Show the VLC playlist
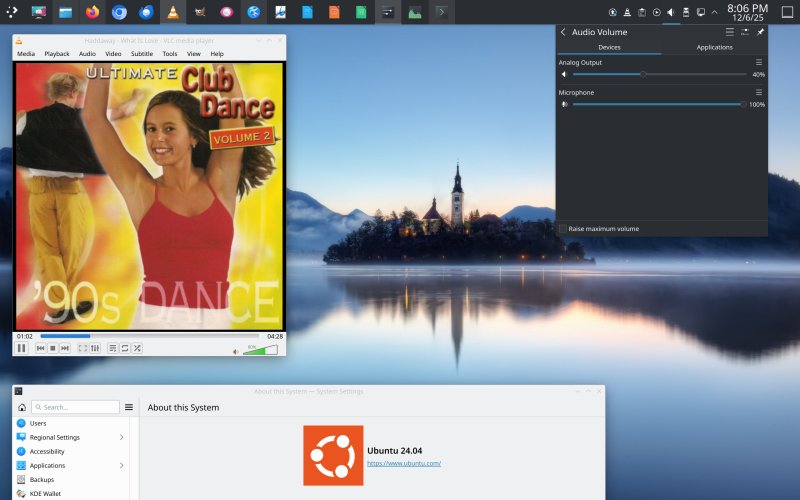The image size is (800, 500). (112, 348)
